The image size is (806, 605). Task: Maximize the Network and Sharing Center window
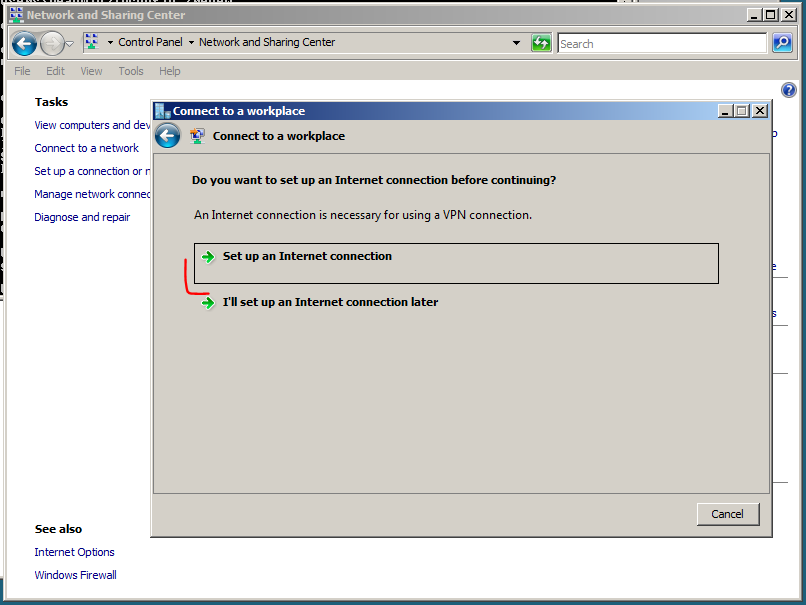pyautogui.click(x=771, y=15)
